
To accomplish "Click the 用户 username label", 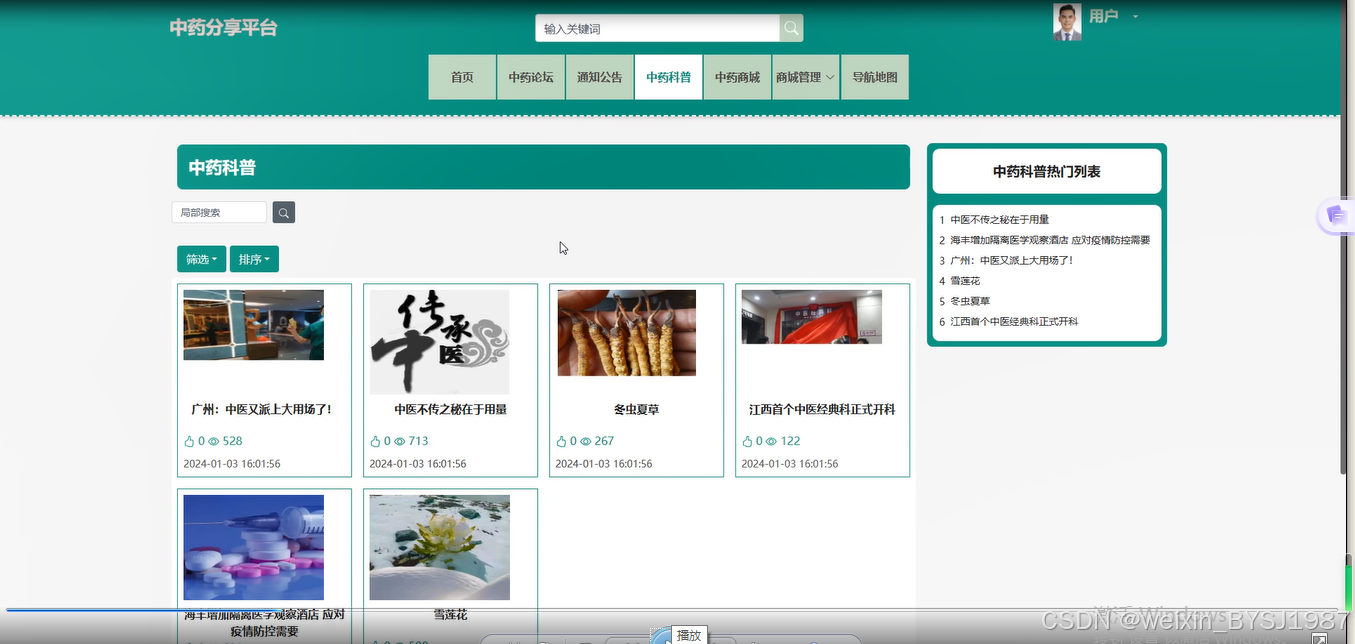I will 1103,16.
